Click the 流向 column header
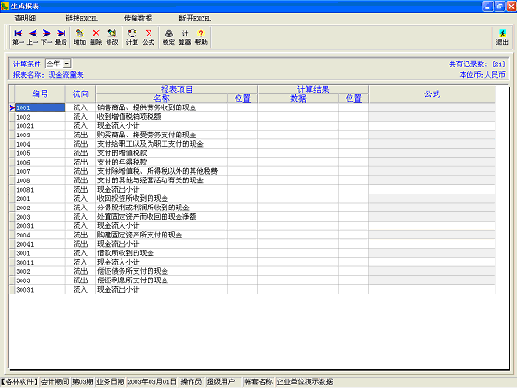The image size is (517, 388). [80, 94]
